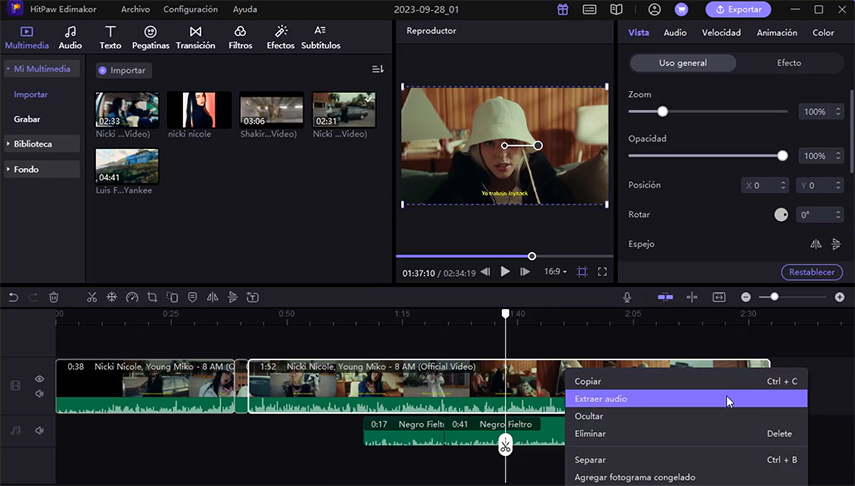Image resolution: width=855 pixels, height=486 pixels.
Task: Open the 16:9 aspect ratio dropdown
Action: coord(555,272)
